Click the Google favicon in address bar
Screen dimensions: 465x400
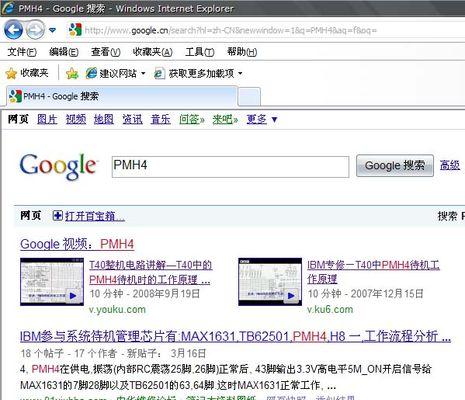pyautogui.click(x=75, y=30)
